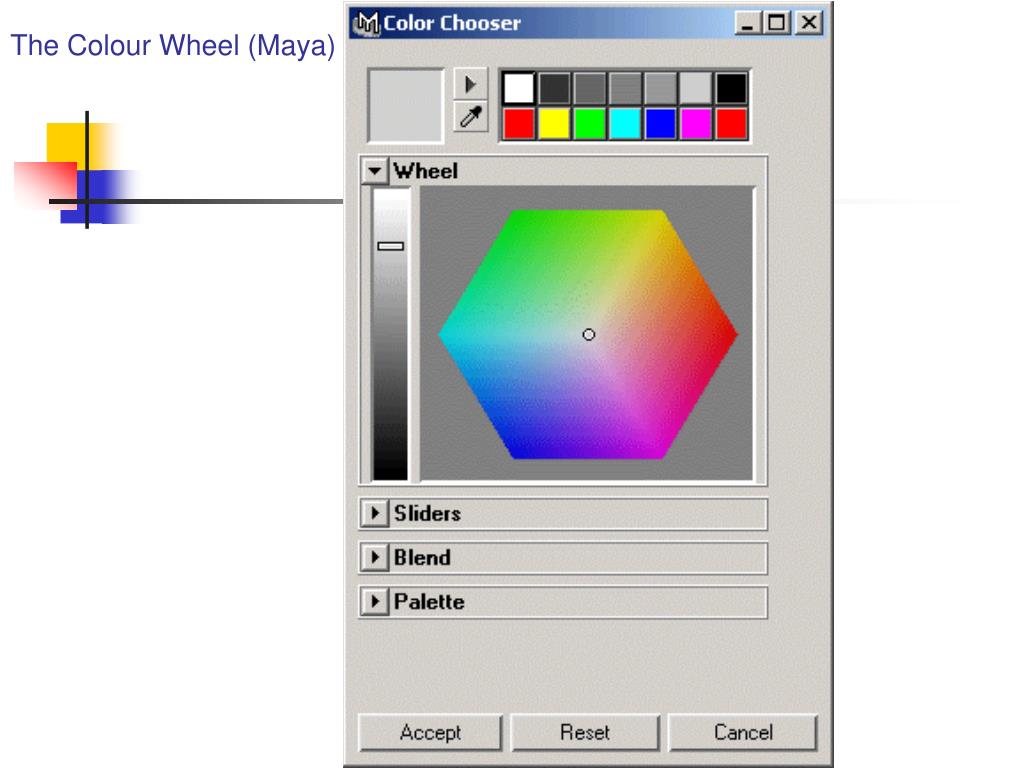This screenshot has width=1024, height=768.
Task: Click the value slider handle
Action: click(391, 246)
